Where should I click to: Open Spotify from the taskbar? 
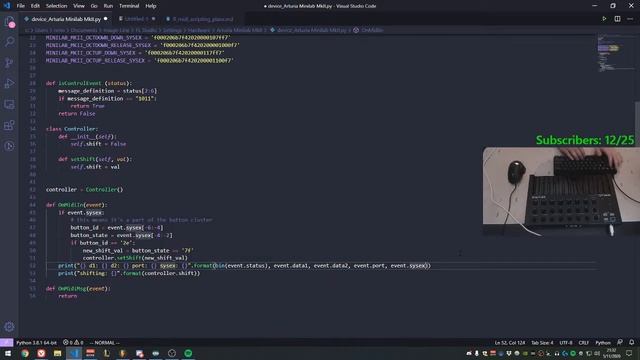tap(188, 353)
